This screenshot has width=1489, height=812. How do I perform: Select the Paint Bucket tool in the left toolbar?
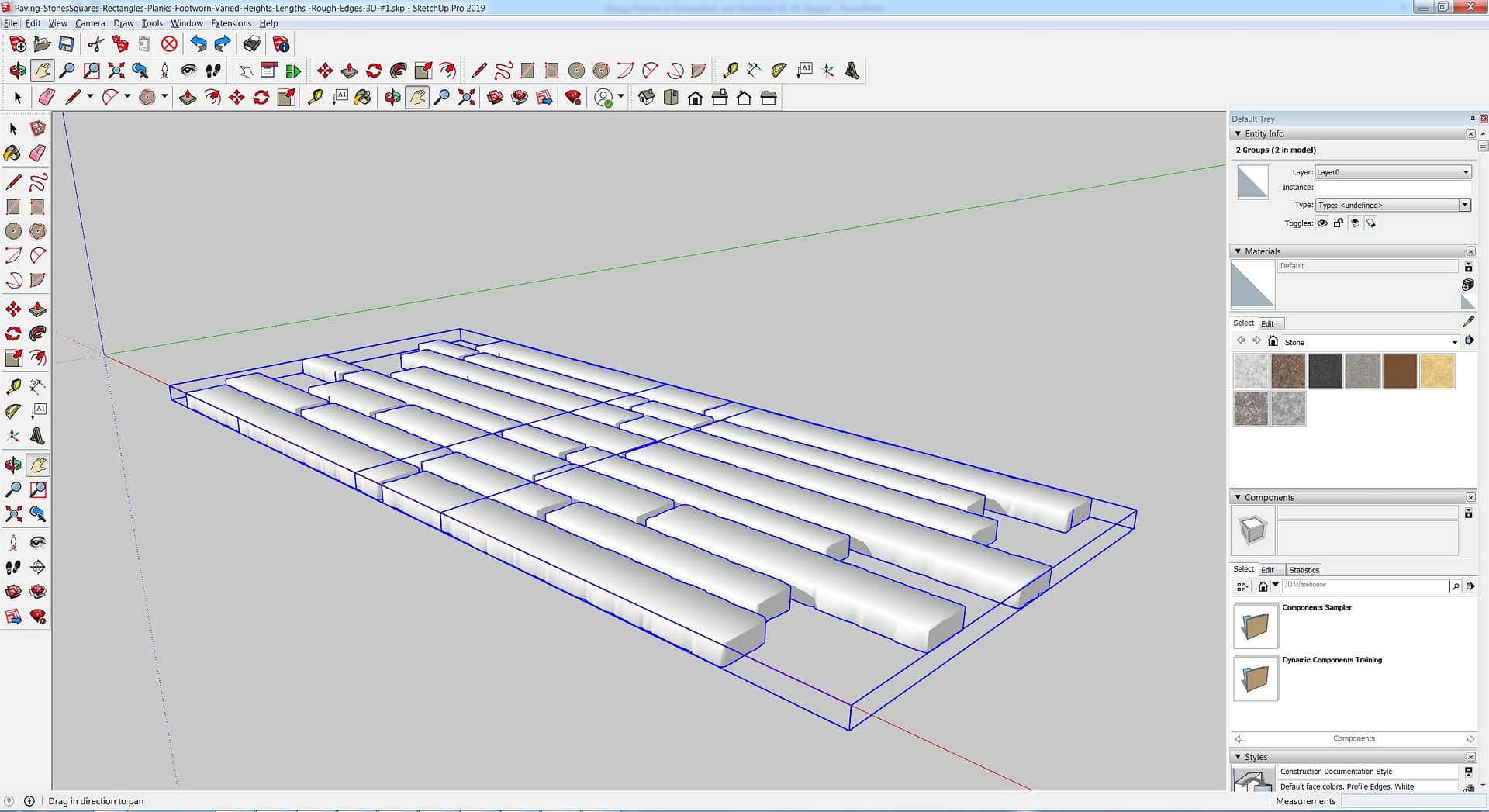(x=13, y=154)
